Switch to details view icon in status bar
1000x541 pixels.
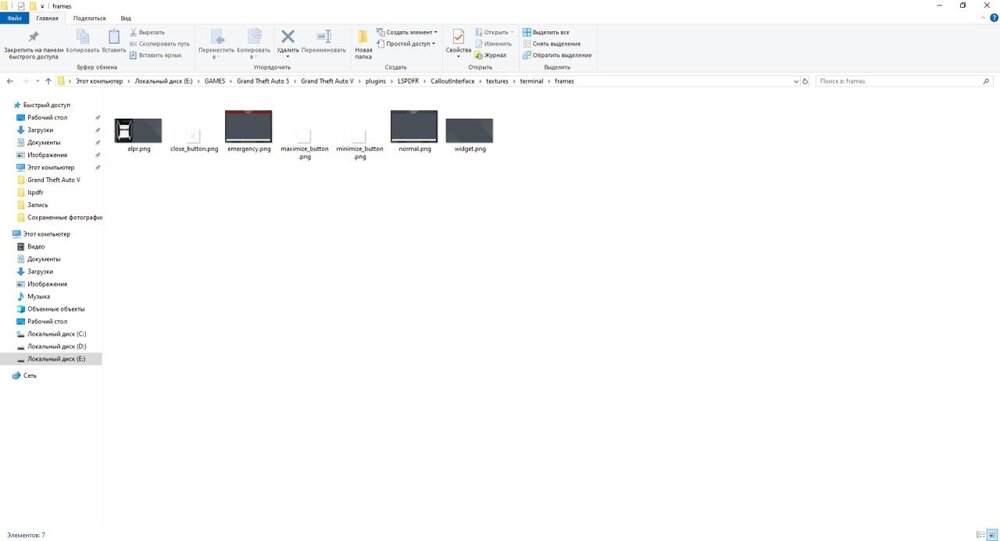[981, 535]
